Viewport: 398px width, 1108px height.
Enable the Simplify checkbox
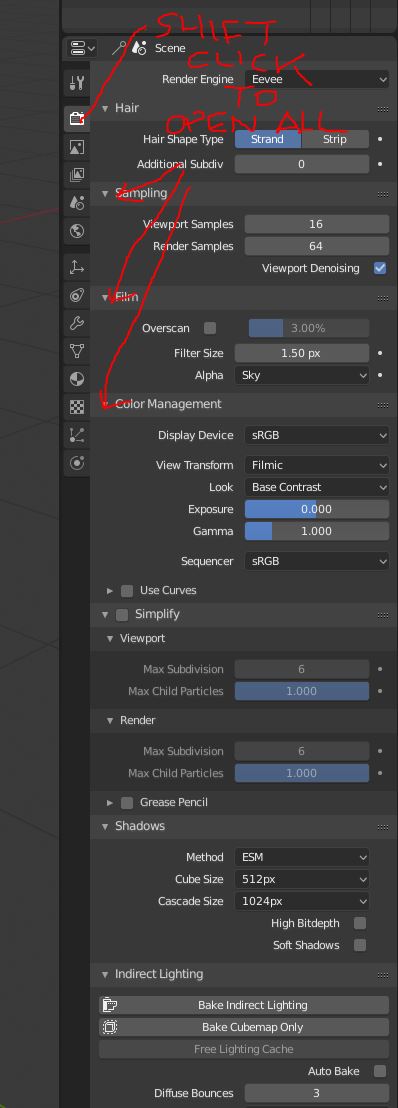pyautogui.click(x=122, y=614)
